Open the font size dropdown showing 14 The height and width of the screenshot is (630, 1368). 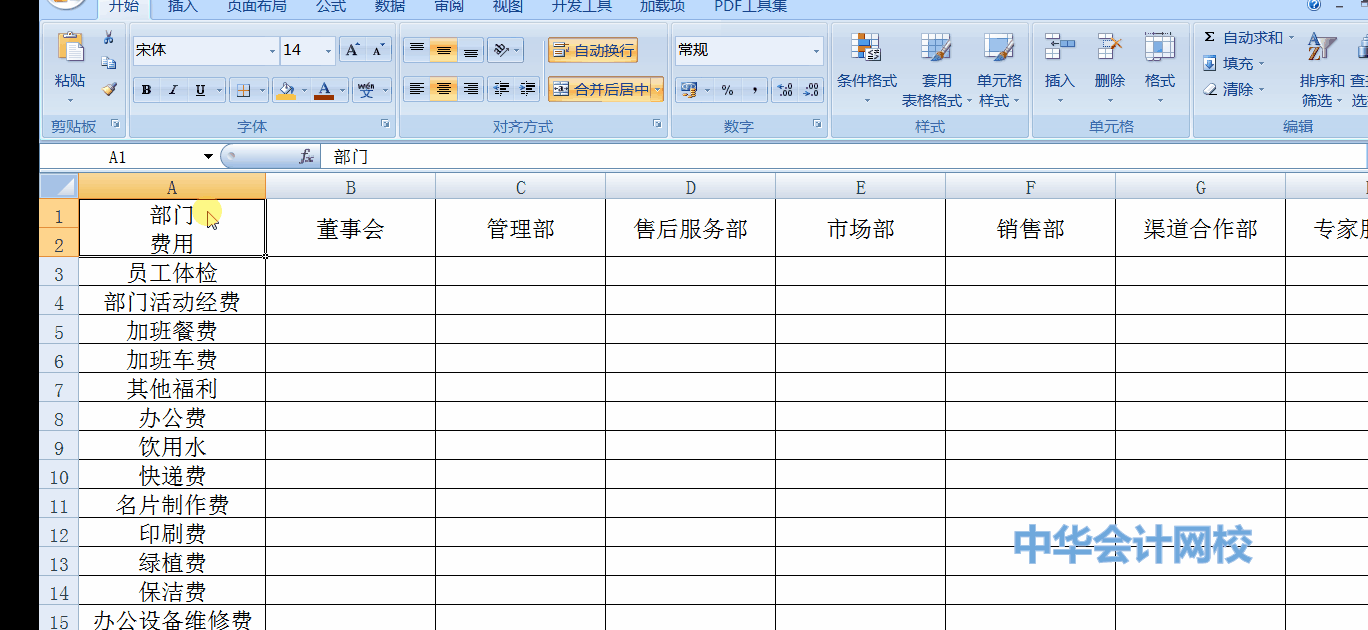tap(328, 51)
